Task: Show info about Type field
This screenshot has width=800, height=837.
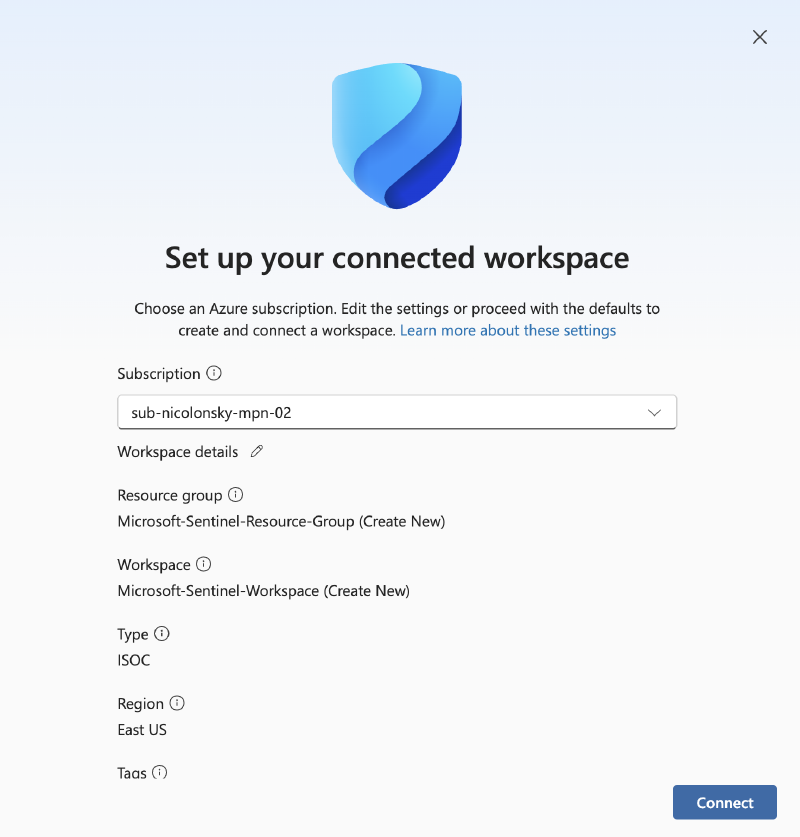Action: 162,634
